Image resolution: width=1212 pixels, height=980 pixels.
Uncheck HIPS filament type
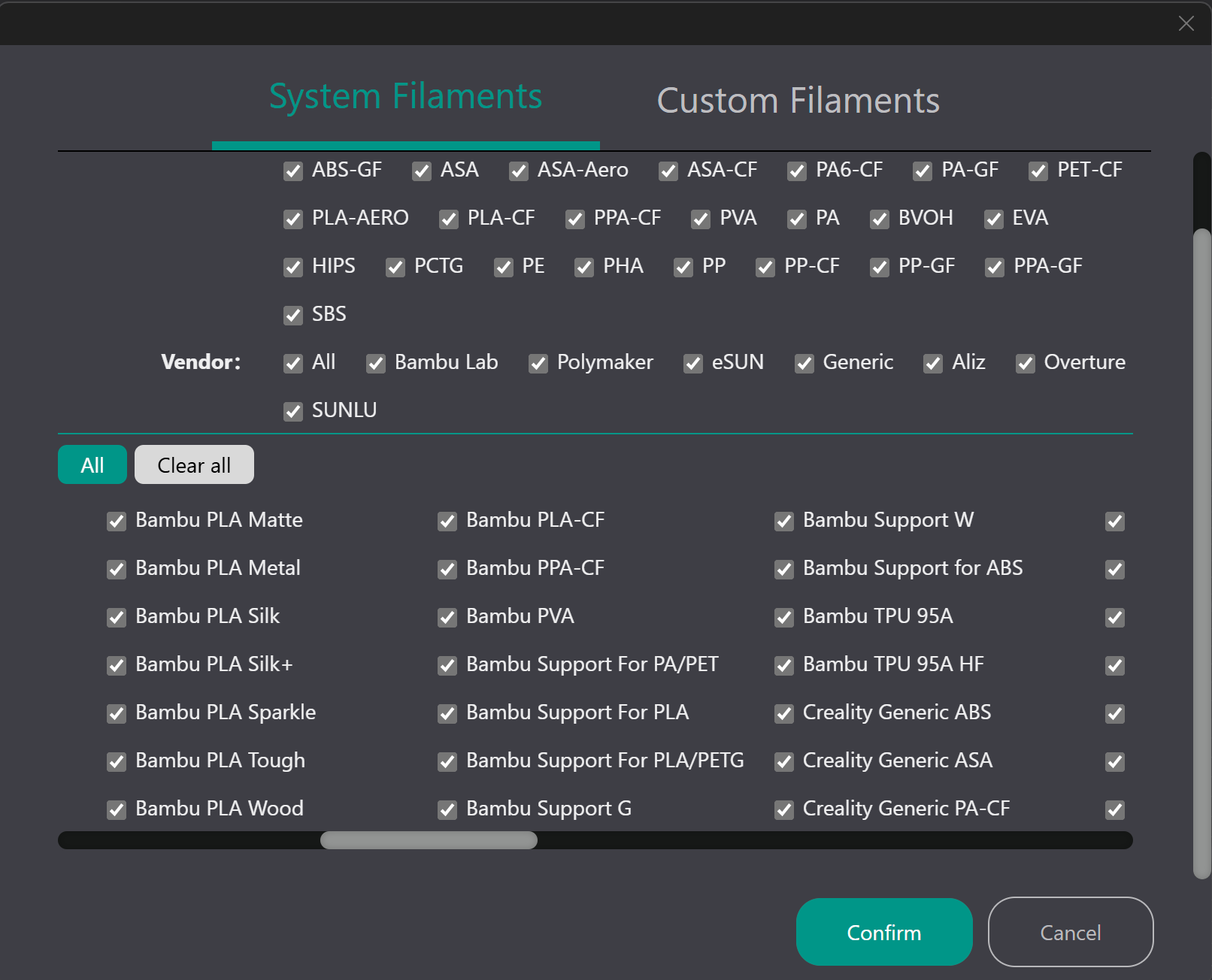(x=293, y=268)
